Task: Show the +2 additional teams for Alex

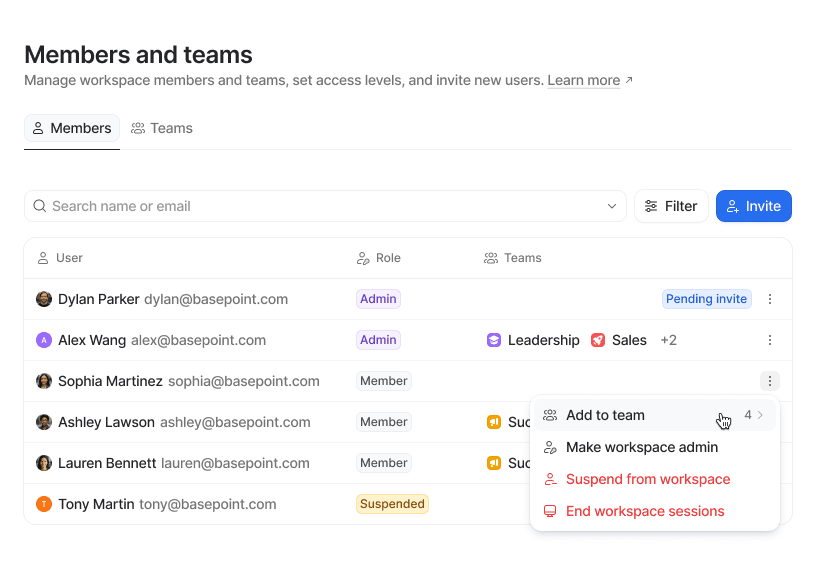Action: (x=668, y=340)
